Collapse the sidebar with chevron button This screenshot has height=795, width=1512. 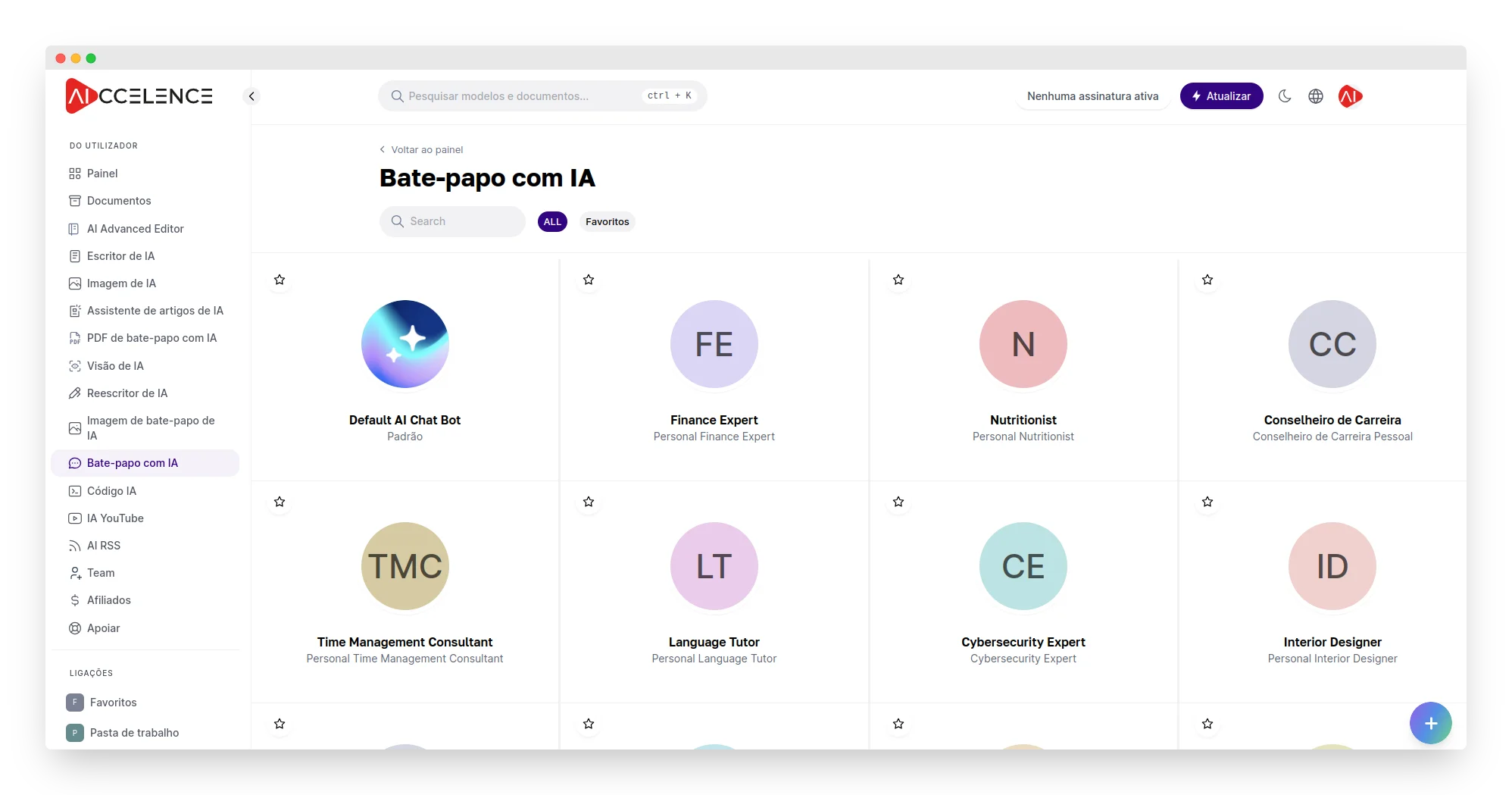point(251,96)
